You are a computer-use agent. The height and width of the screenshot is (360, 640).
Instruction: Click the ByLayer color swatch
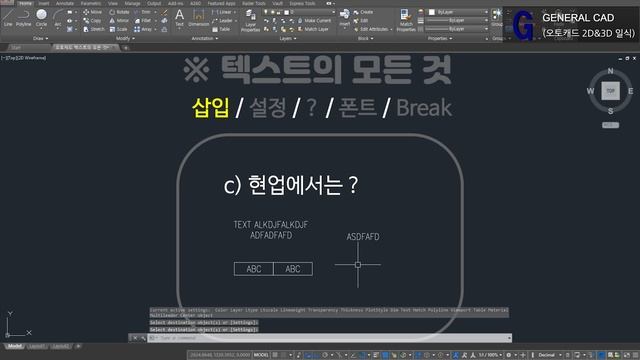pos(432,12)
